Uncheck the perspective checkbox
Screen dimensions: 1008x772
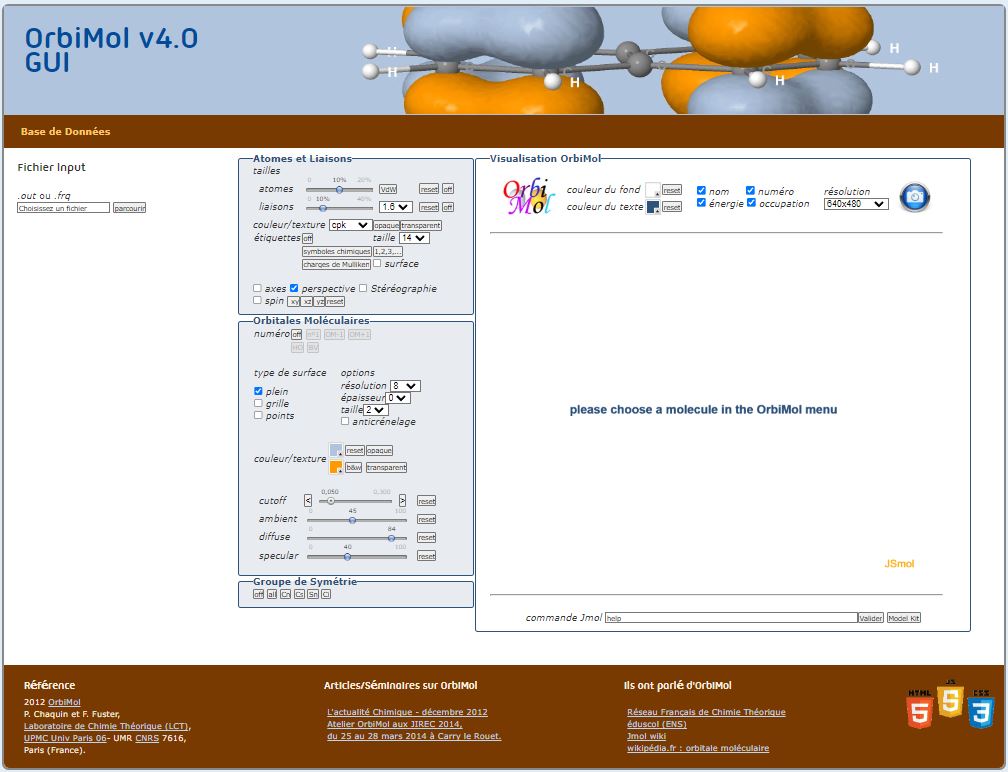(294, 288)
